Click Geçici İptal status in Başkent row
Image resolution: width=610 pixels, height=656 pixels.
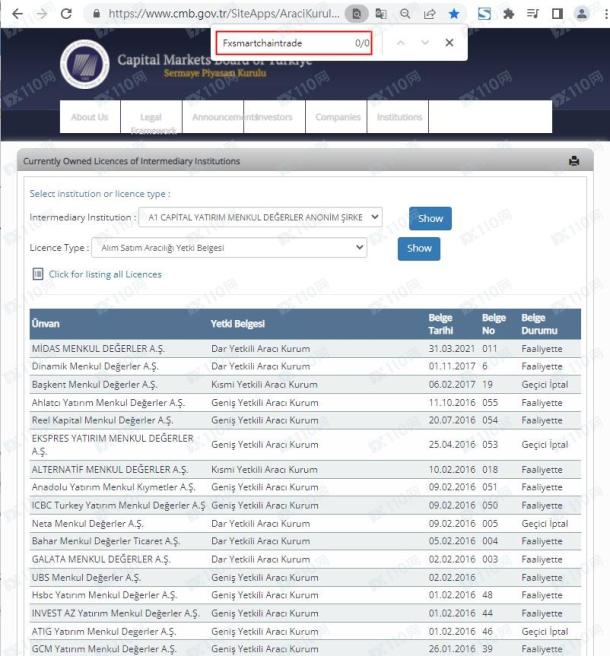(545, 384)
